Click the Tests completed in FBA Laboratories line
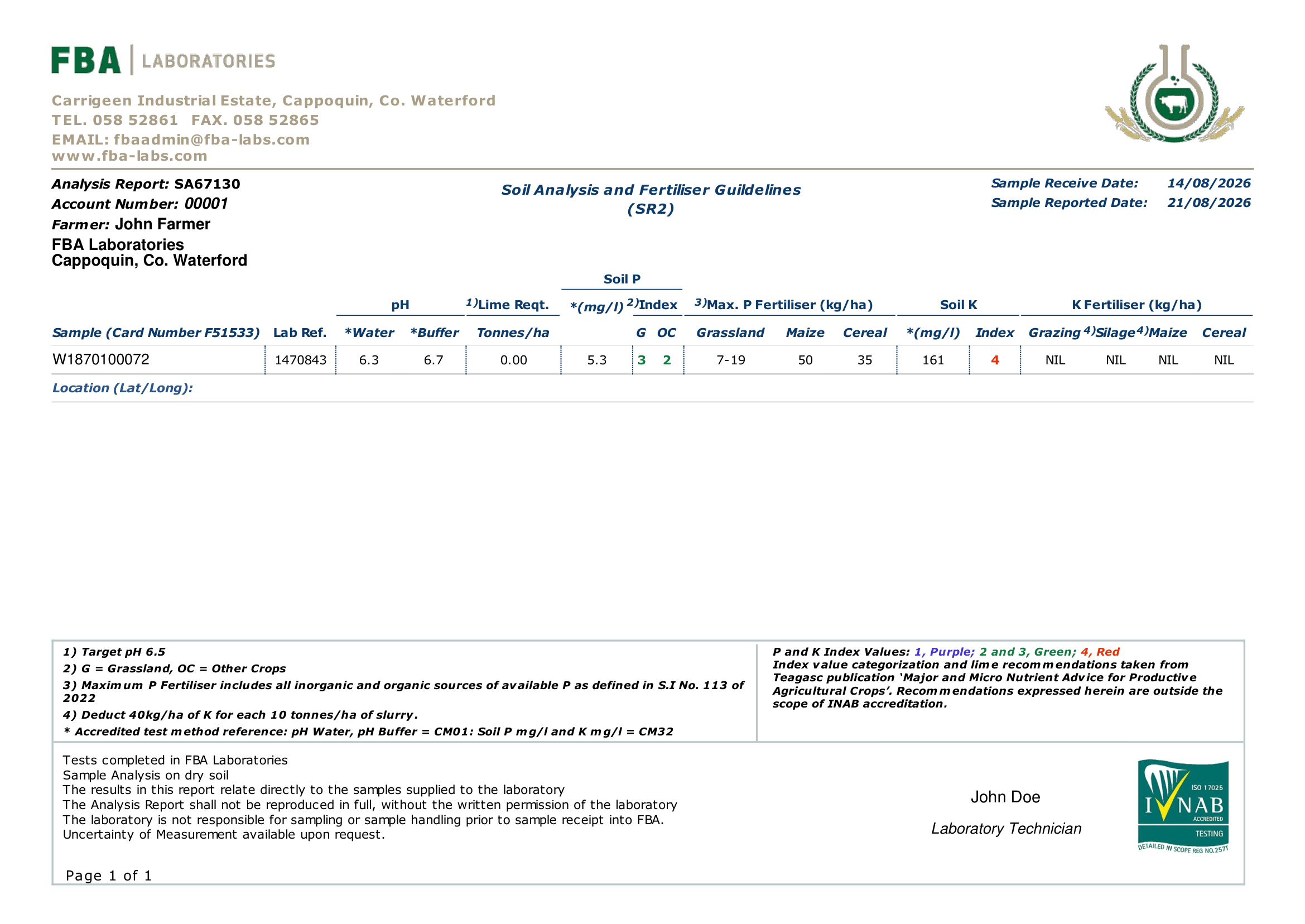The height and width of the screenshot is (924, 1305). point(175,760)
